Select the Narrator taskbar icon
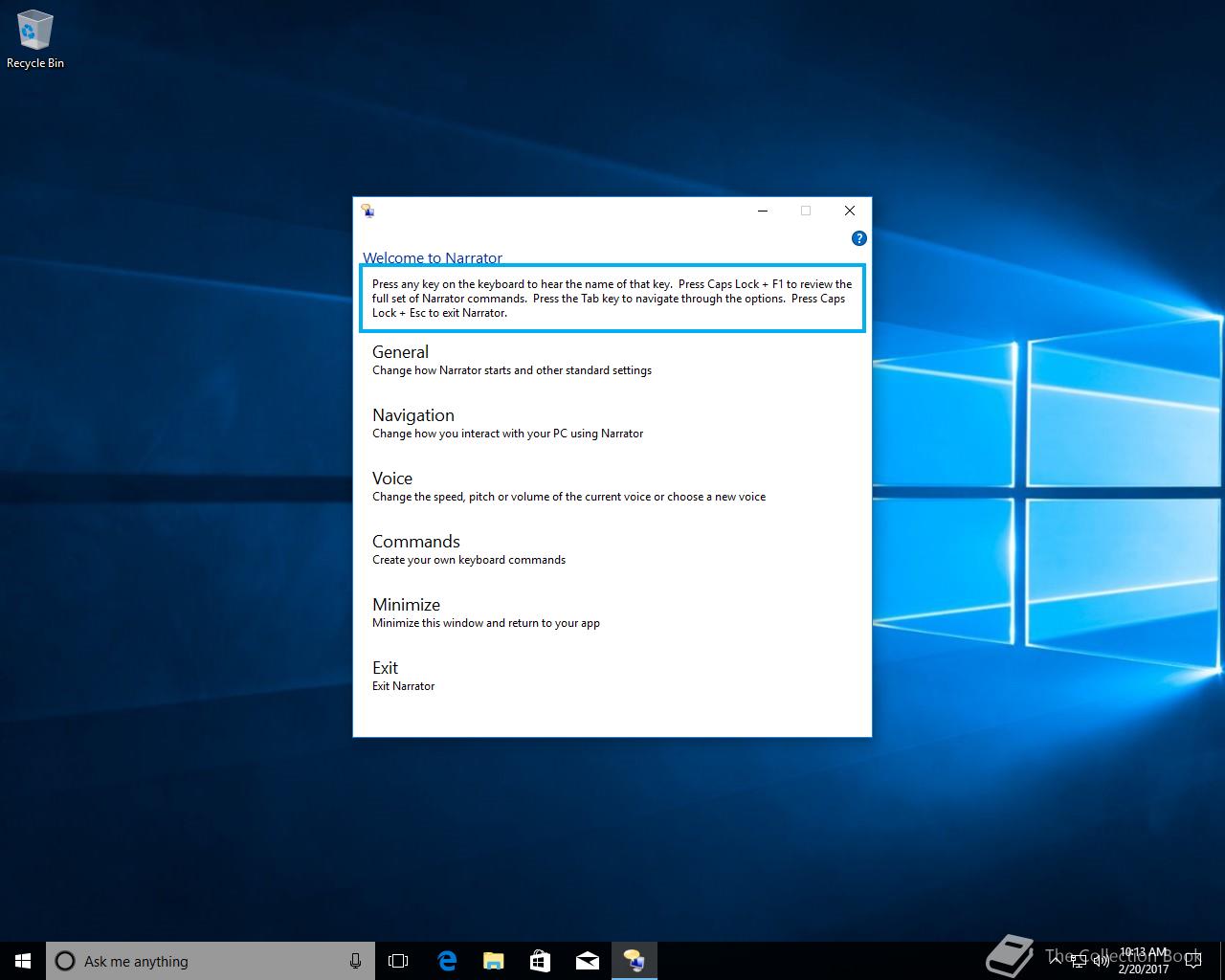Viewport: 1225px width, 980px height. [x=634, y=961]
